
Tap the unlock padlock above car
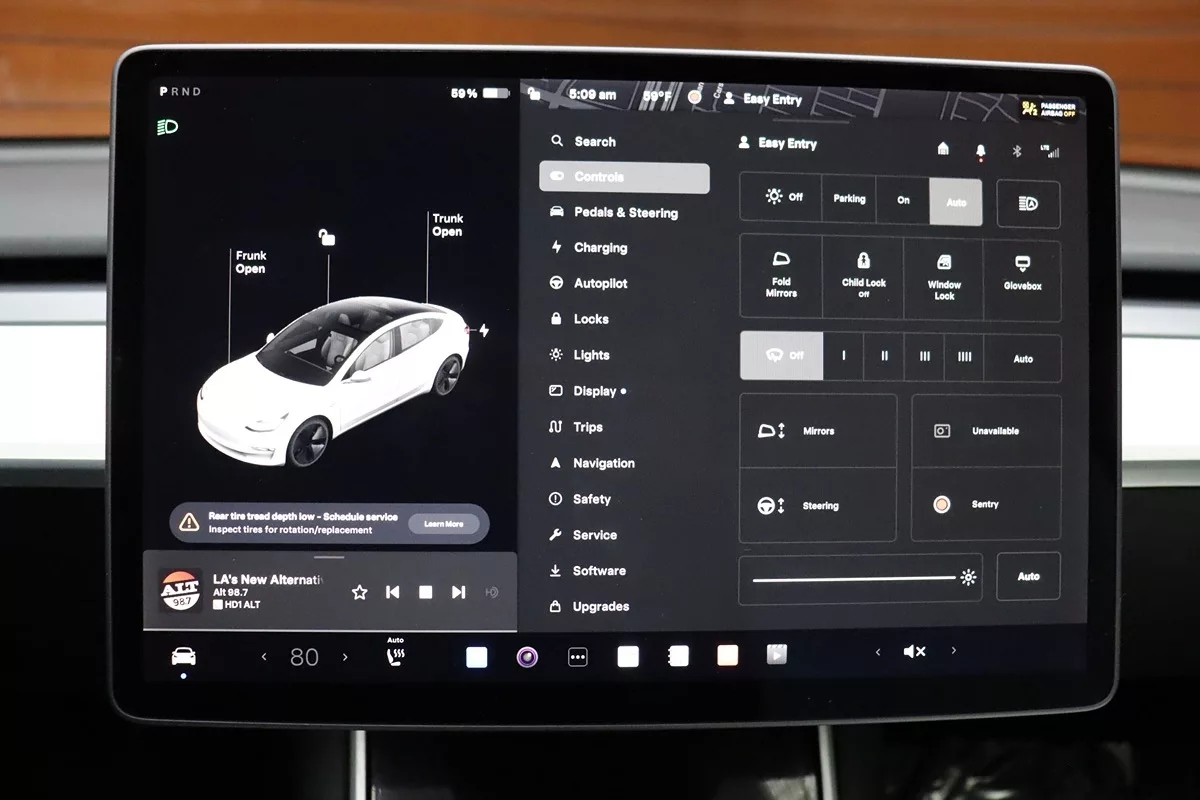(x=326, y=237)
